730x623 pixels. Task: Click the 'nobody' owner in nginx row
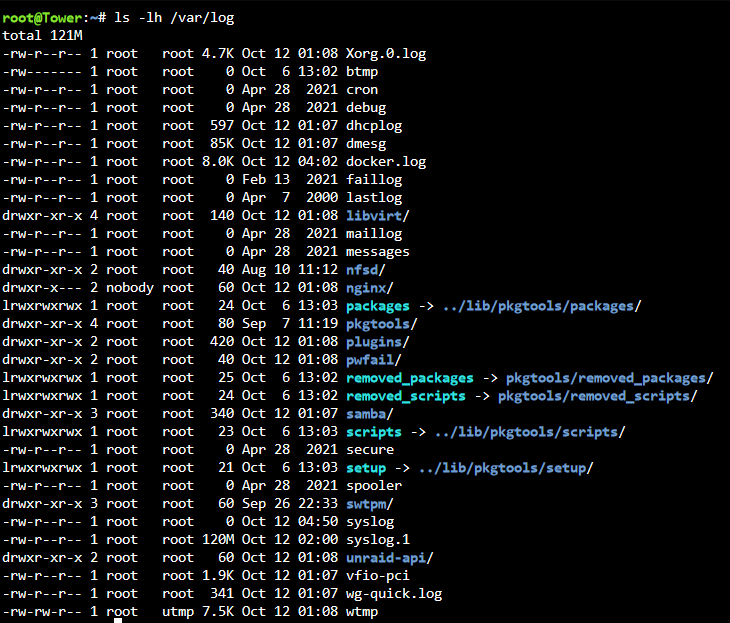click(x=130, y=288)
